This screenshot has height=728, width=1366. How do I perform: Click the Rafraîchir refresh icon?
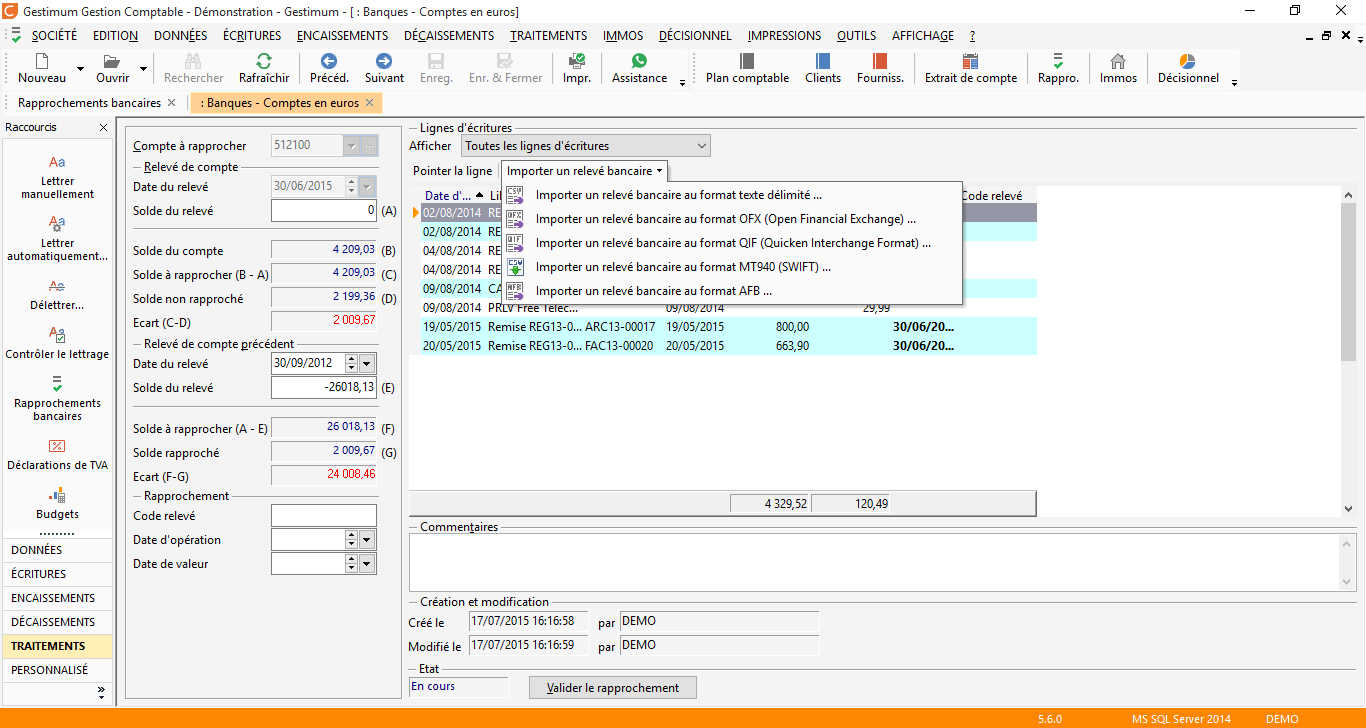264,61
